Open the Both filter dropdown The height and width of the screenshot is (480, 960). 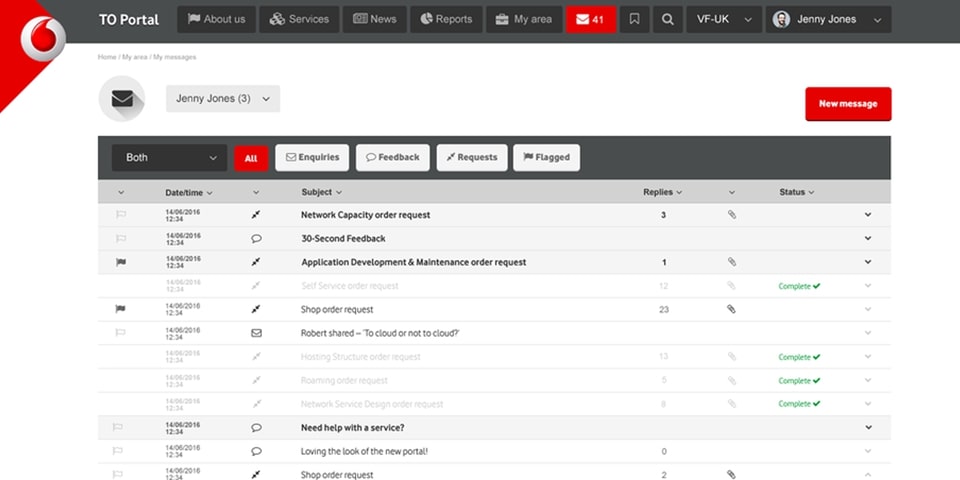point(169,158)
